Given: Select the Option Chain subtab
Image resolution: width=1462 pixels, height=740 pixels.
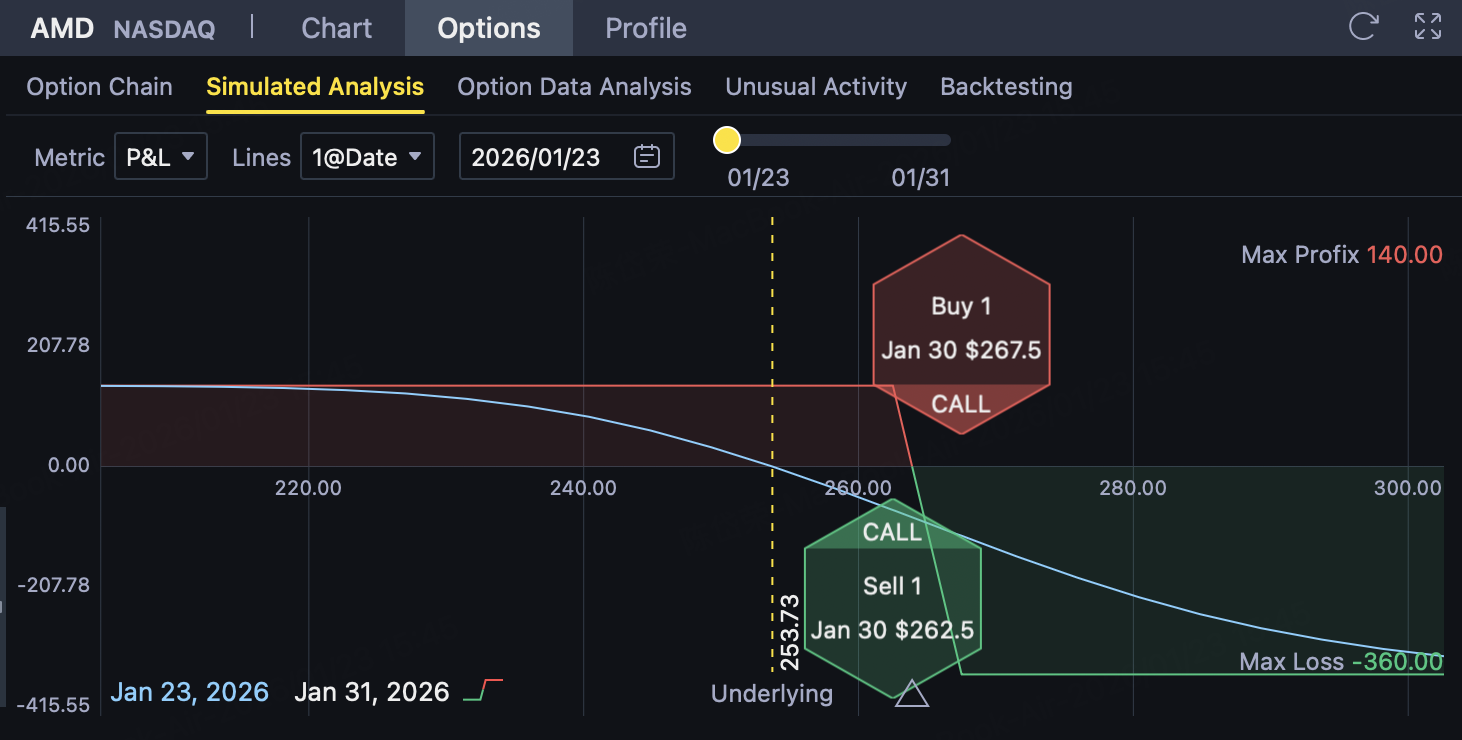Looking at the screenshot, I should (99, 87).
